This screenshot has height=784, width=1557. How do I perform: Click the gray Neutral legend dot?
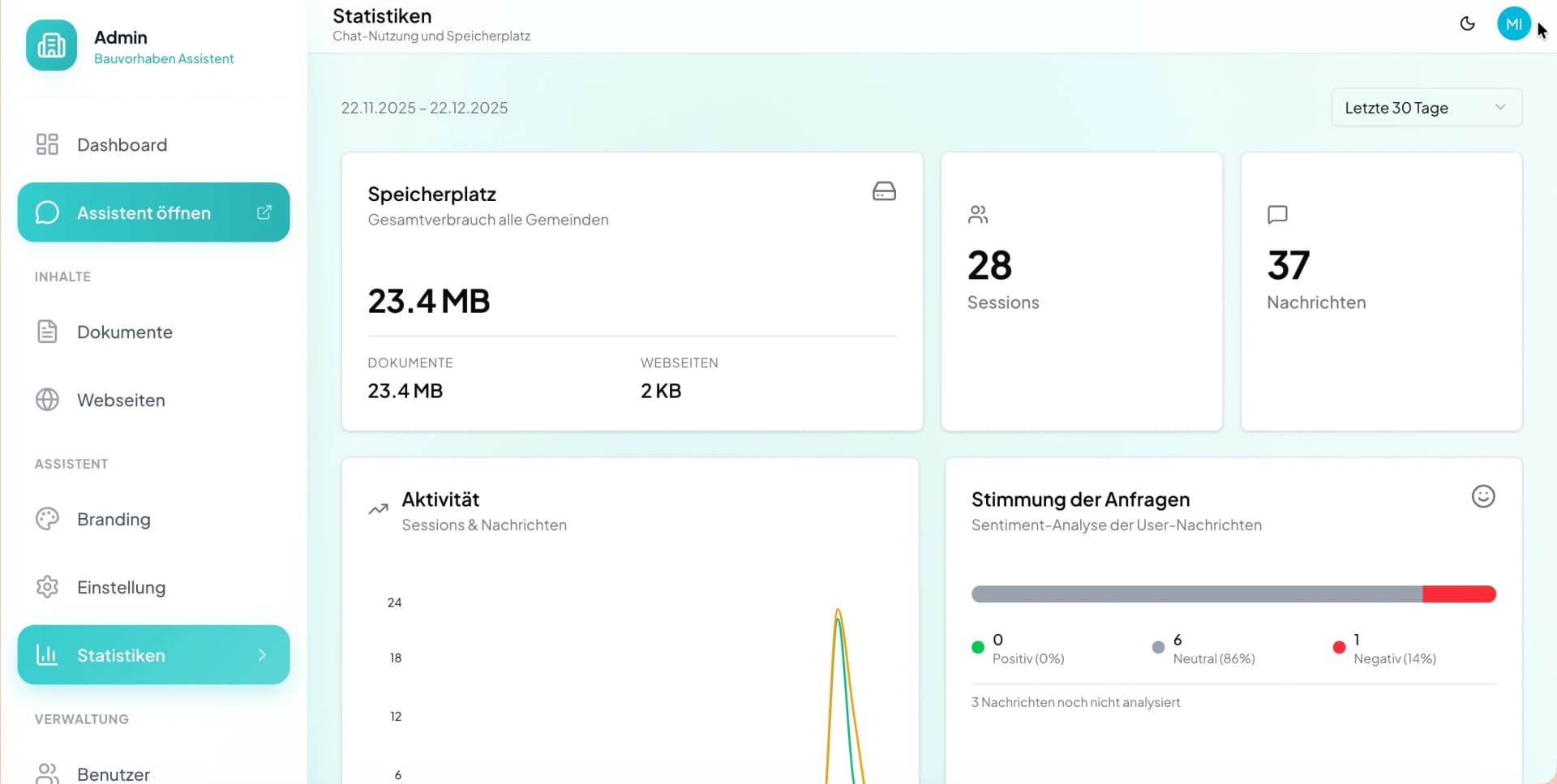(x=1158, y=647)
